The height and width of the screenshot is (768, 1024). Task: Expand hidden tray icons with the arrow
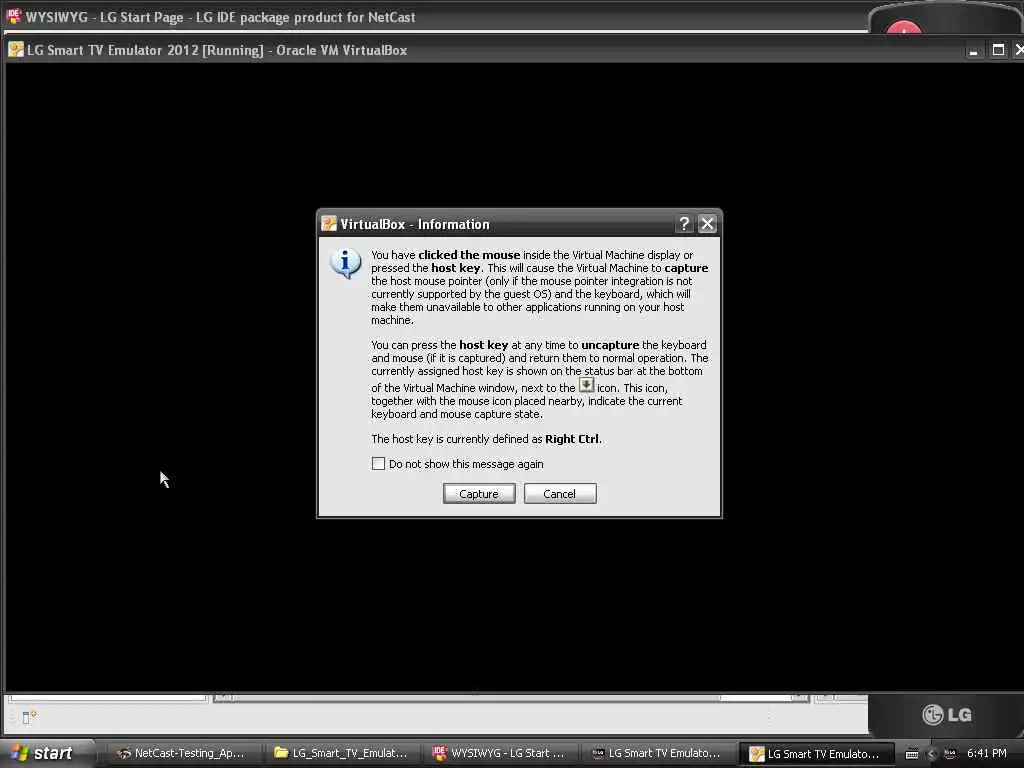point(931,754)
